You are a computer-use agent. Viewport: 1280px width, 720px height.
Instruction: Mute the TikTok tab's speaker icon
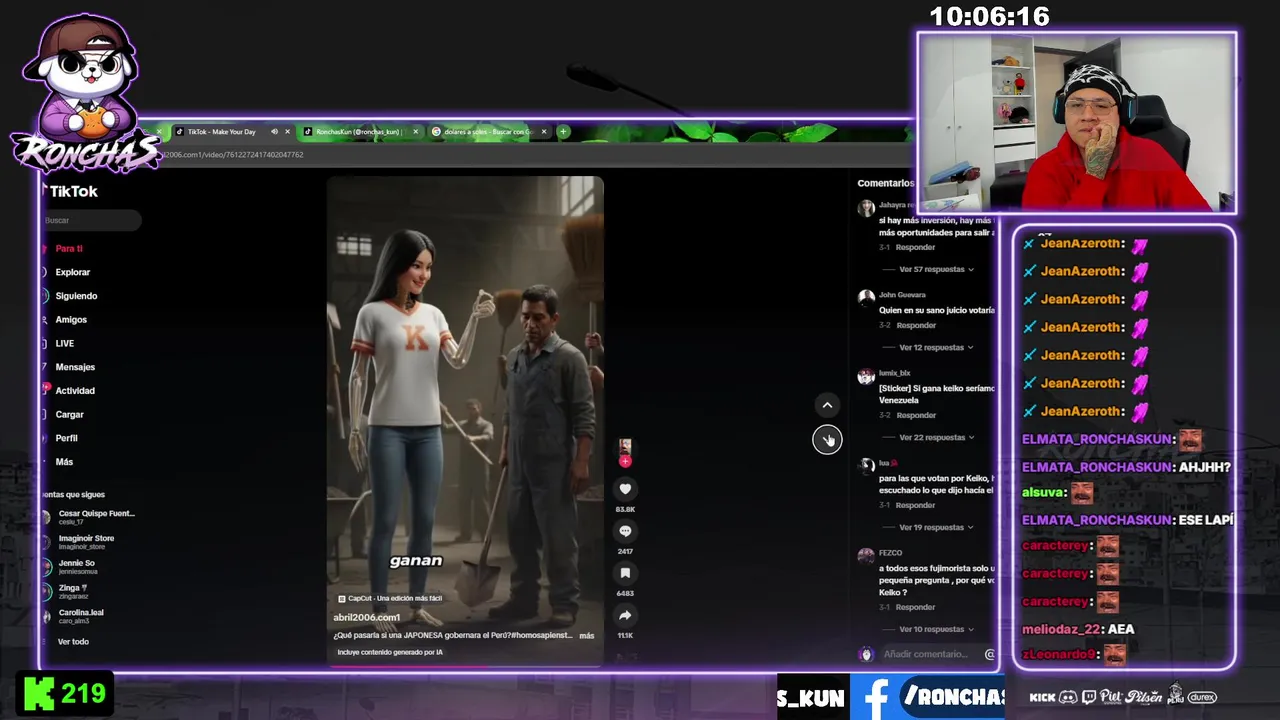274,131
